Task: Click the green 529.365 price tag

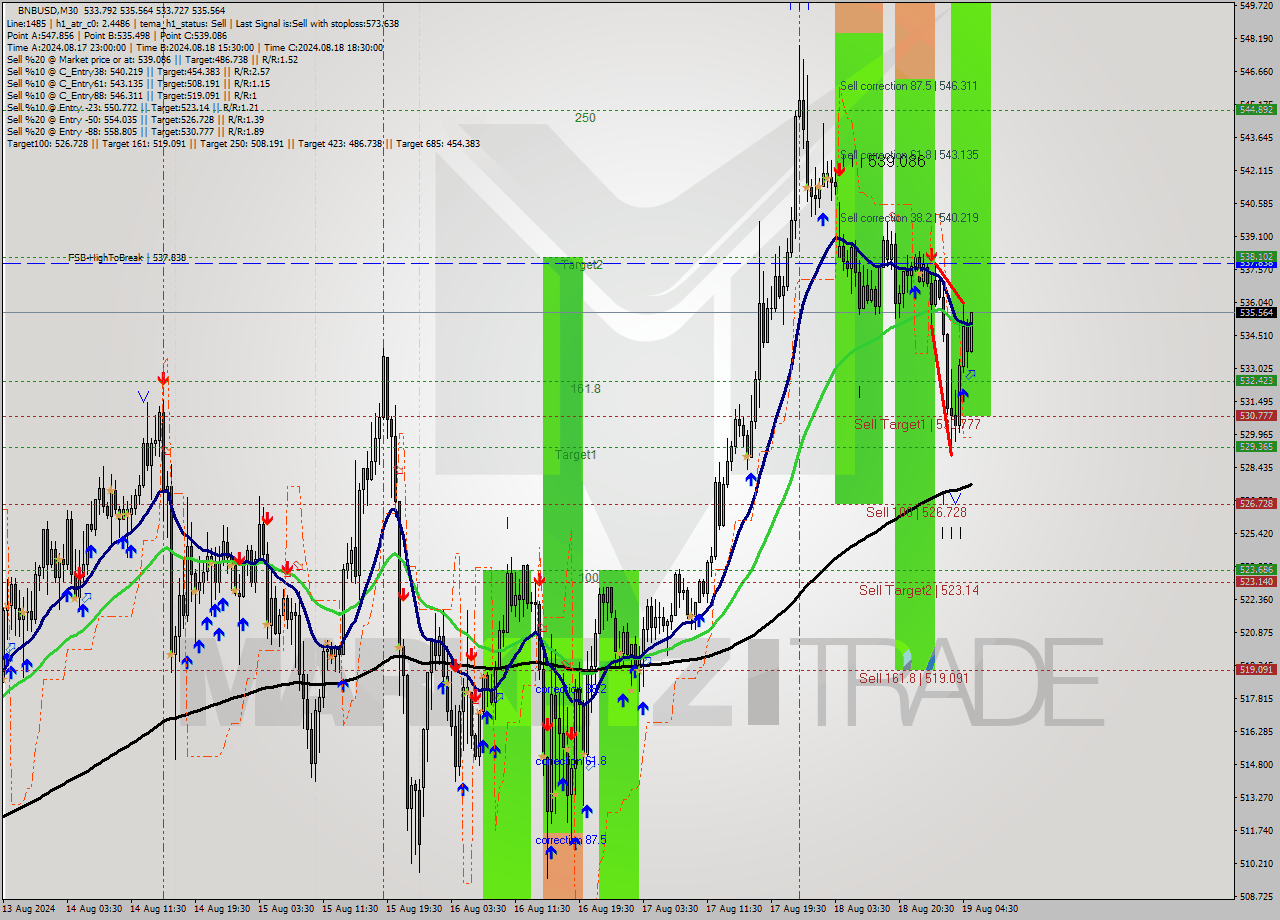Action: [x=1256, y=446]
